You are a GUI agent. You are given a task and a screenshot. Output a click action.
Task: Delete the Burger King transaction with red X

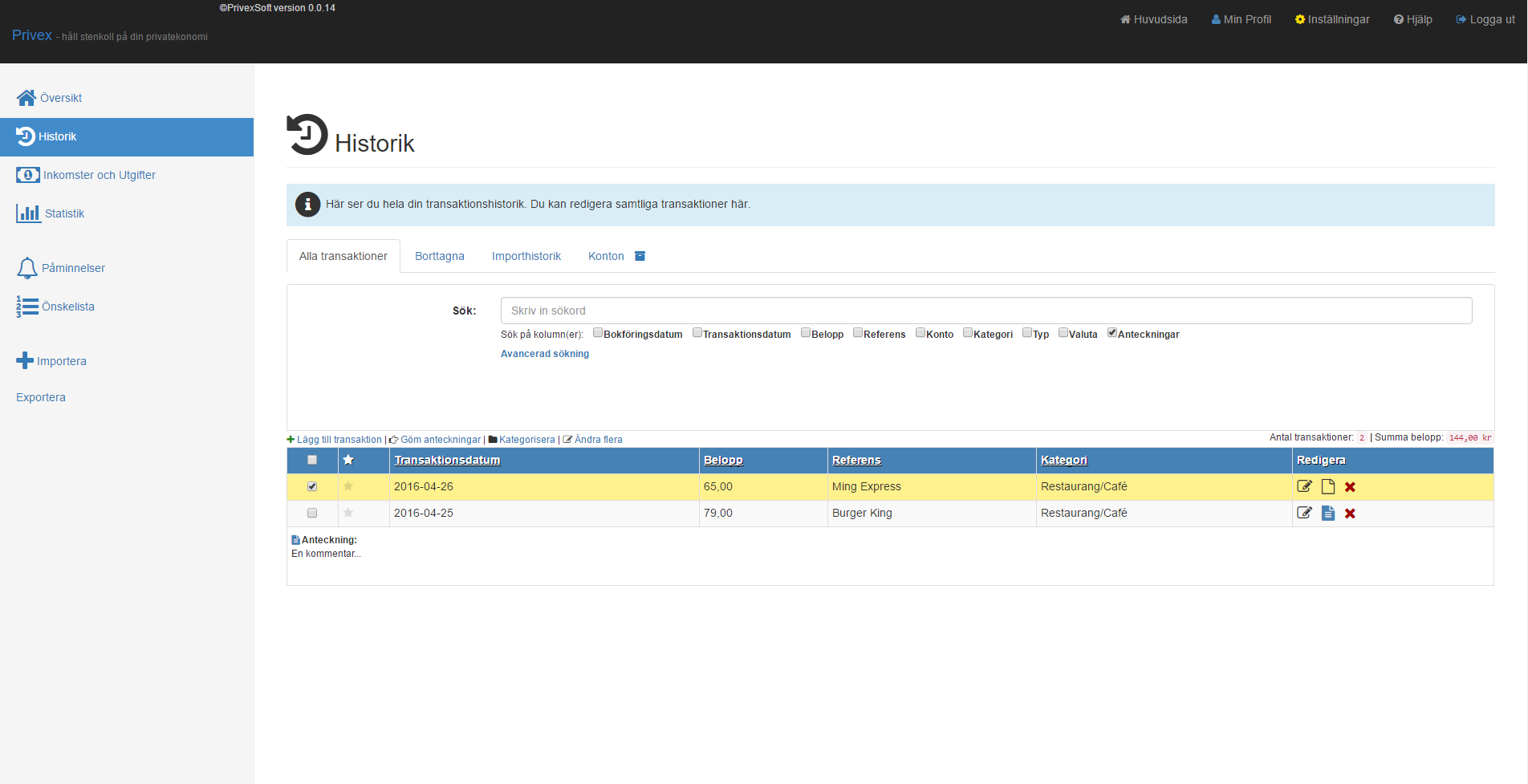pyautogui.click(x=1350, y=514)
